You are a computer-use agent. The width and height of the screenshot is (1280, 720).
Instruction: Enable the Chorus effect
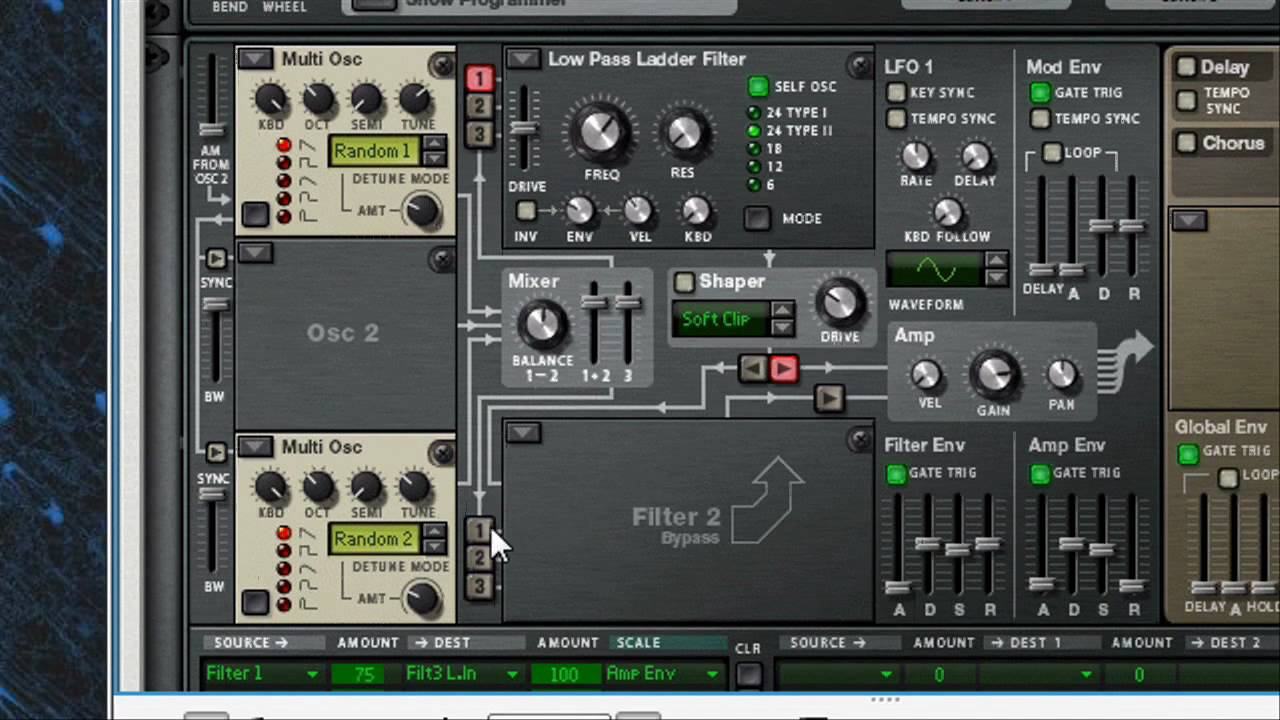click(1186, 143)
